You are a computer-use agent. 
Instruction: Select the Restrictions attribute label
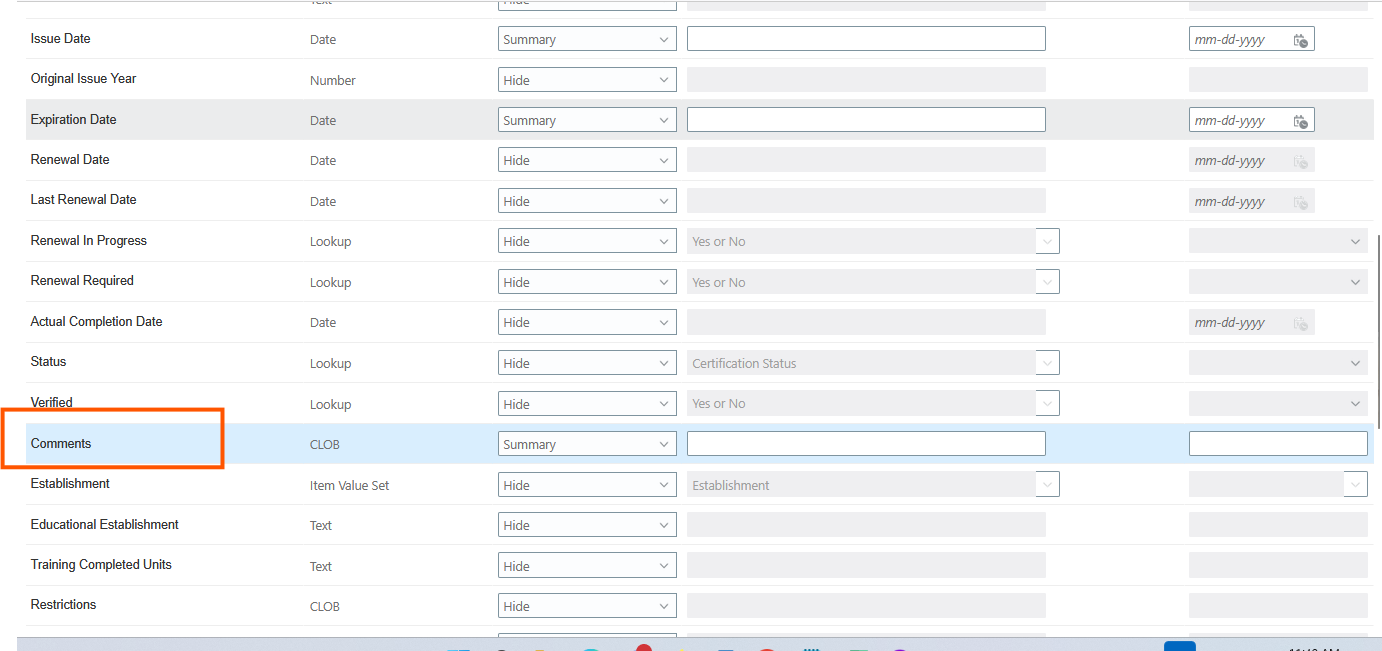[x=64, y=605]
